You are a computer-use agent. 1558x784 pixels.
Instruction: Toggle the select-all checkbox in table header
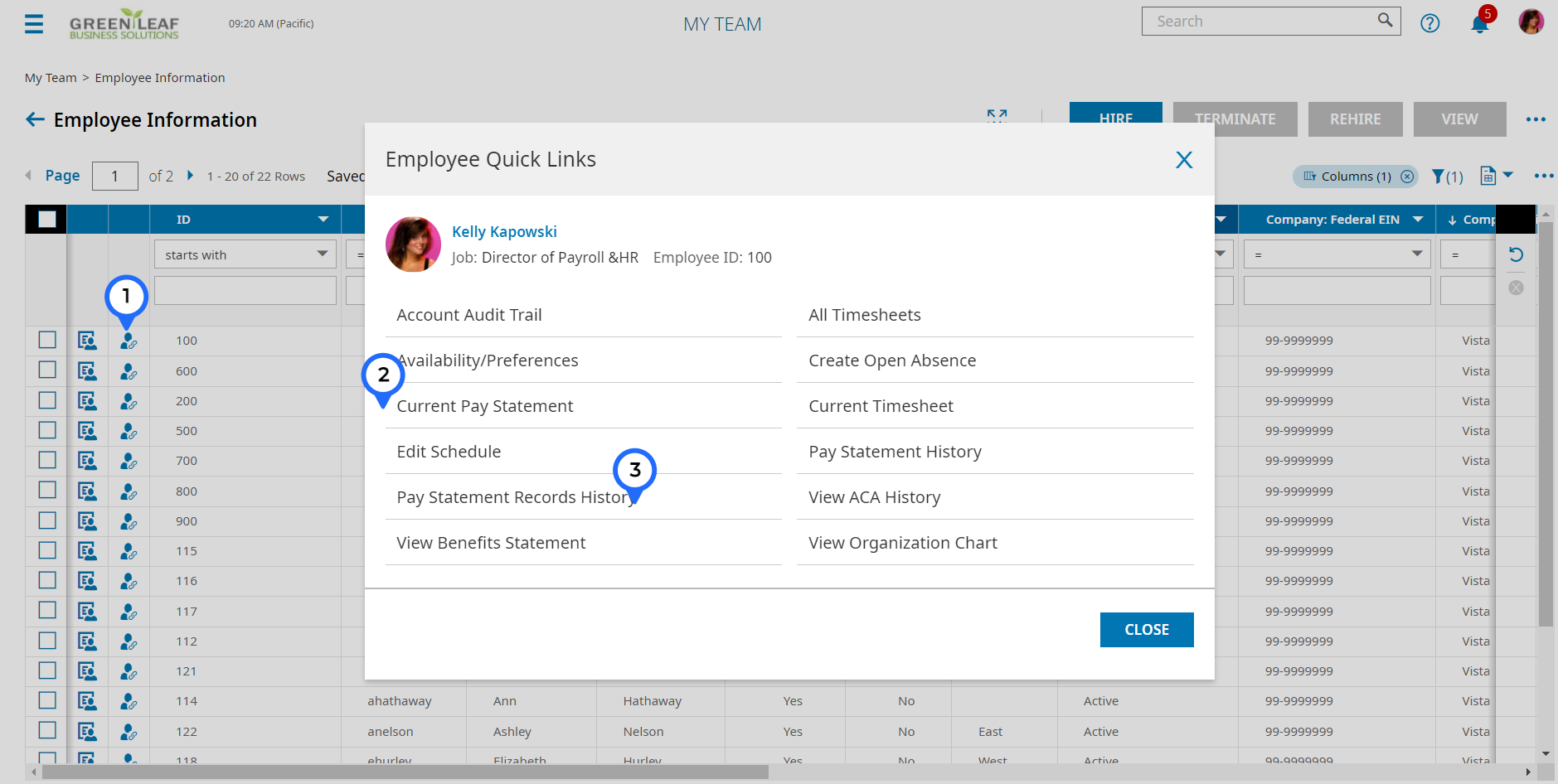coord(47,220)
